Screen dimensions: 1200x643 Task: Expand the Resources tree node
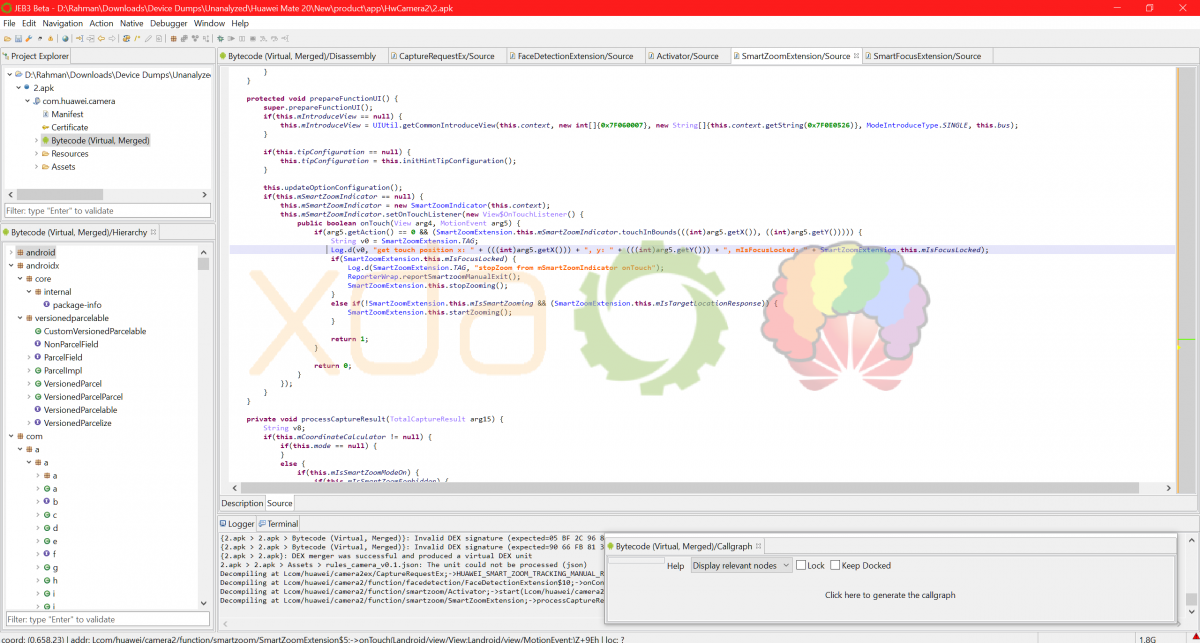point(36,154)
